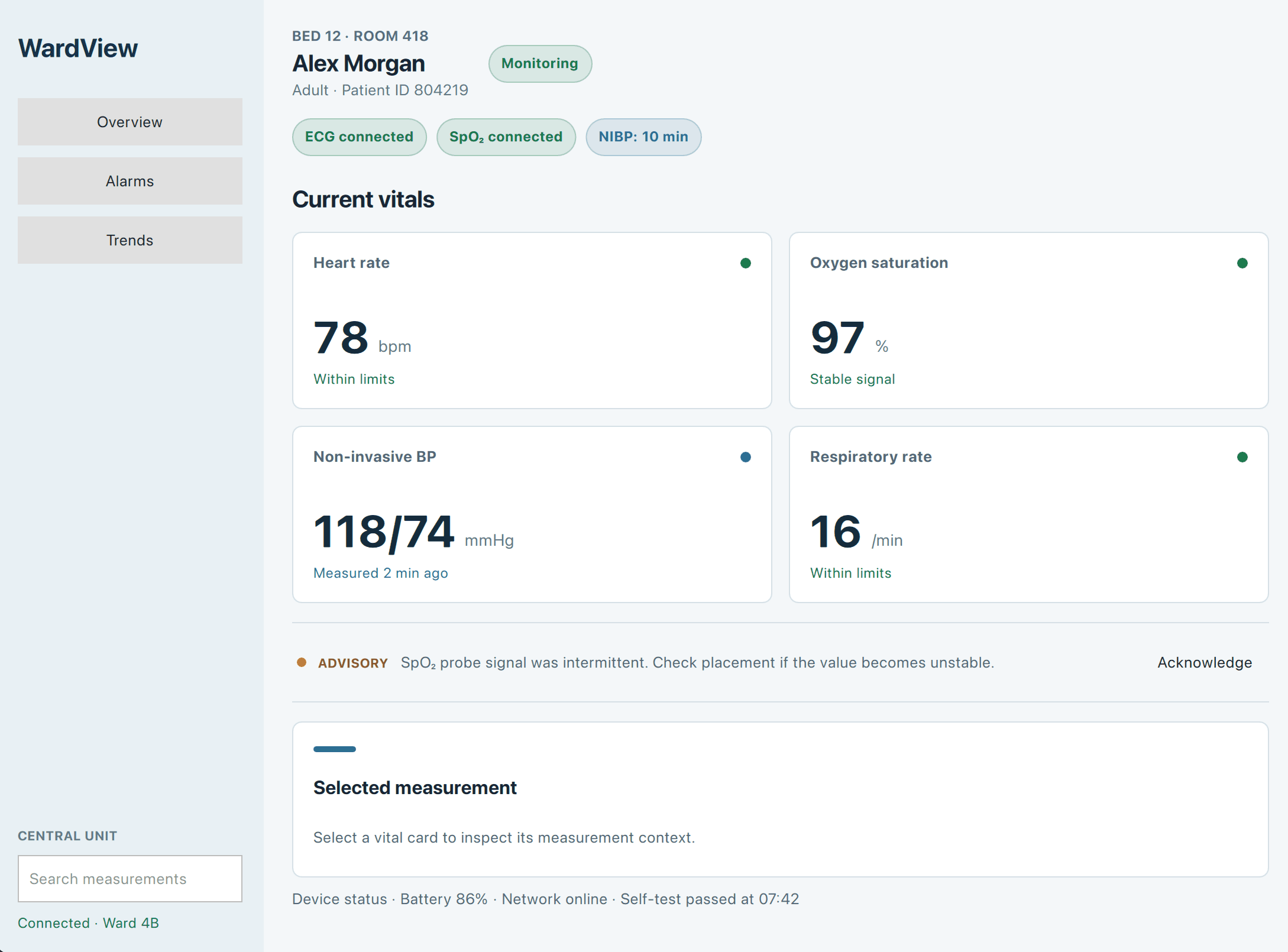This screenshot has height=952, width=1288.
Task: Select the Heart rate vital card
Action: (532, 320)
